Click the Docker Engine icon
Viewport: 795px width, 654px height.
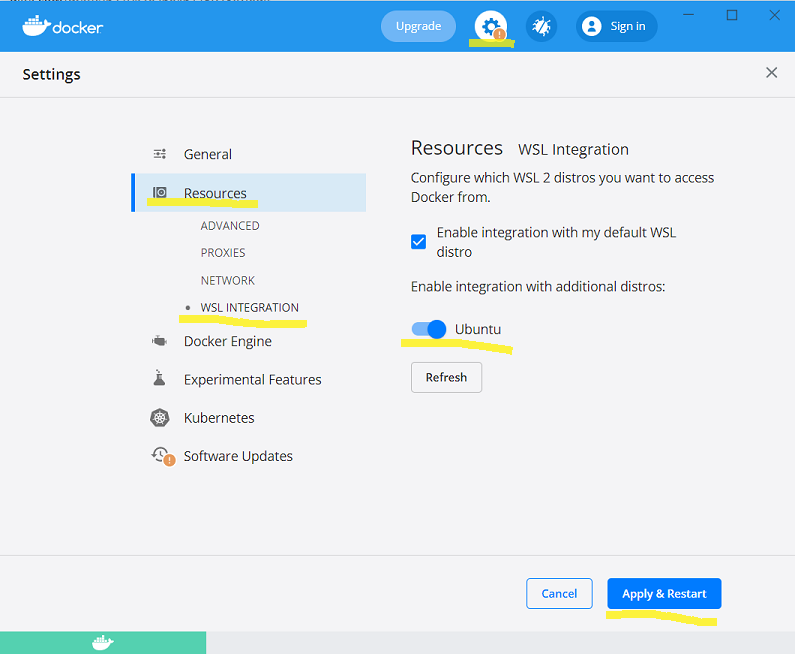click(160, 341)
